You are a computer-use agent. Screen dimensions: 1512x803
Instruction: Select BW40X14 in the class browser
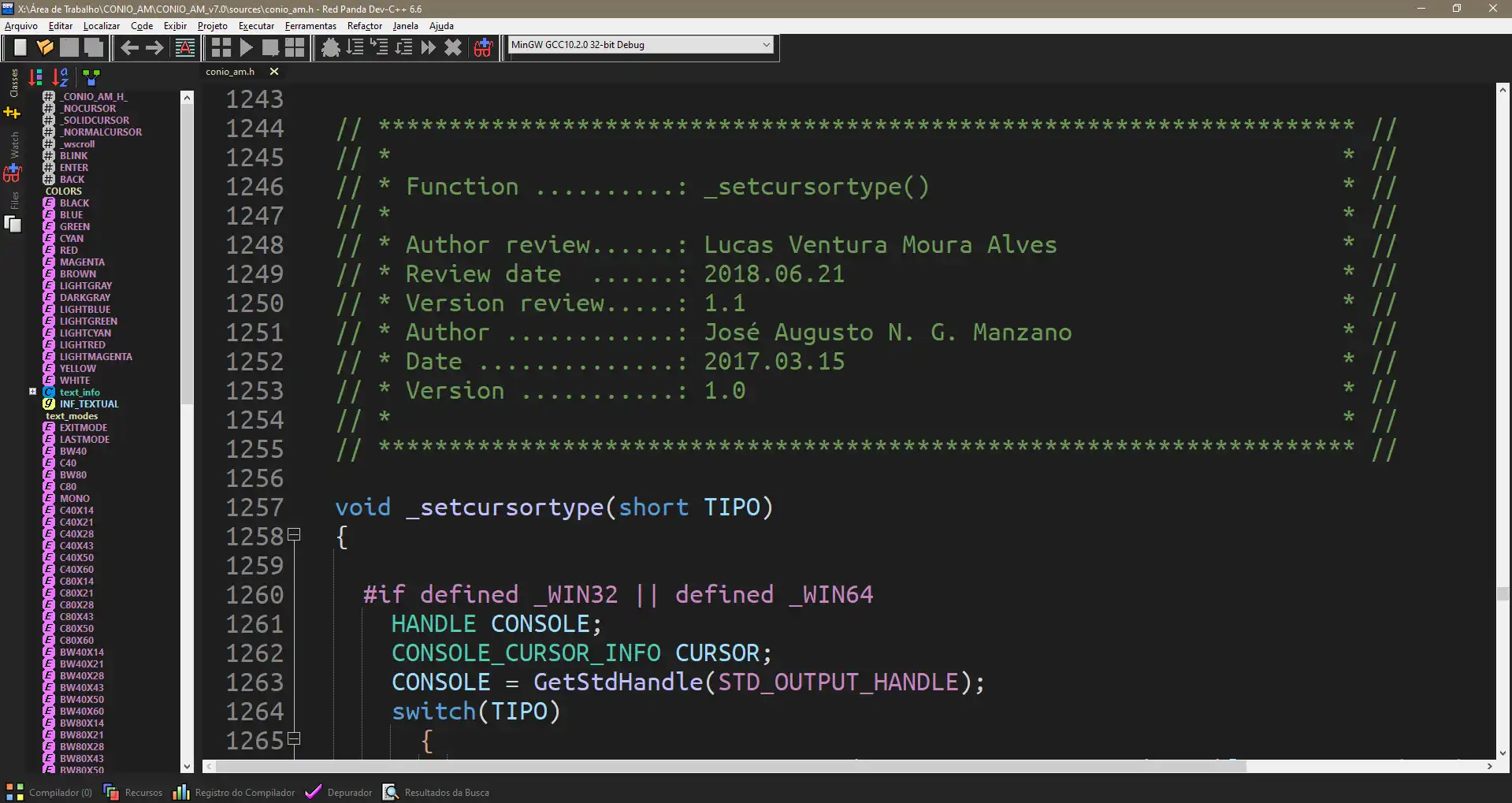click(x=82, y=652)
